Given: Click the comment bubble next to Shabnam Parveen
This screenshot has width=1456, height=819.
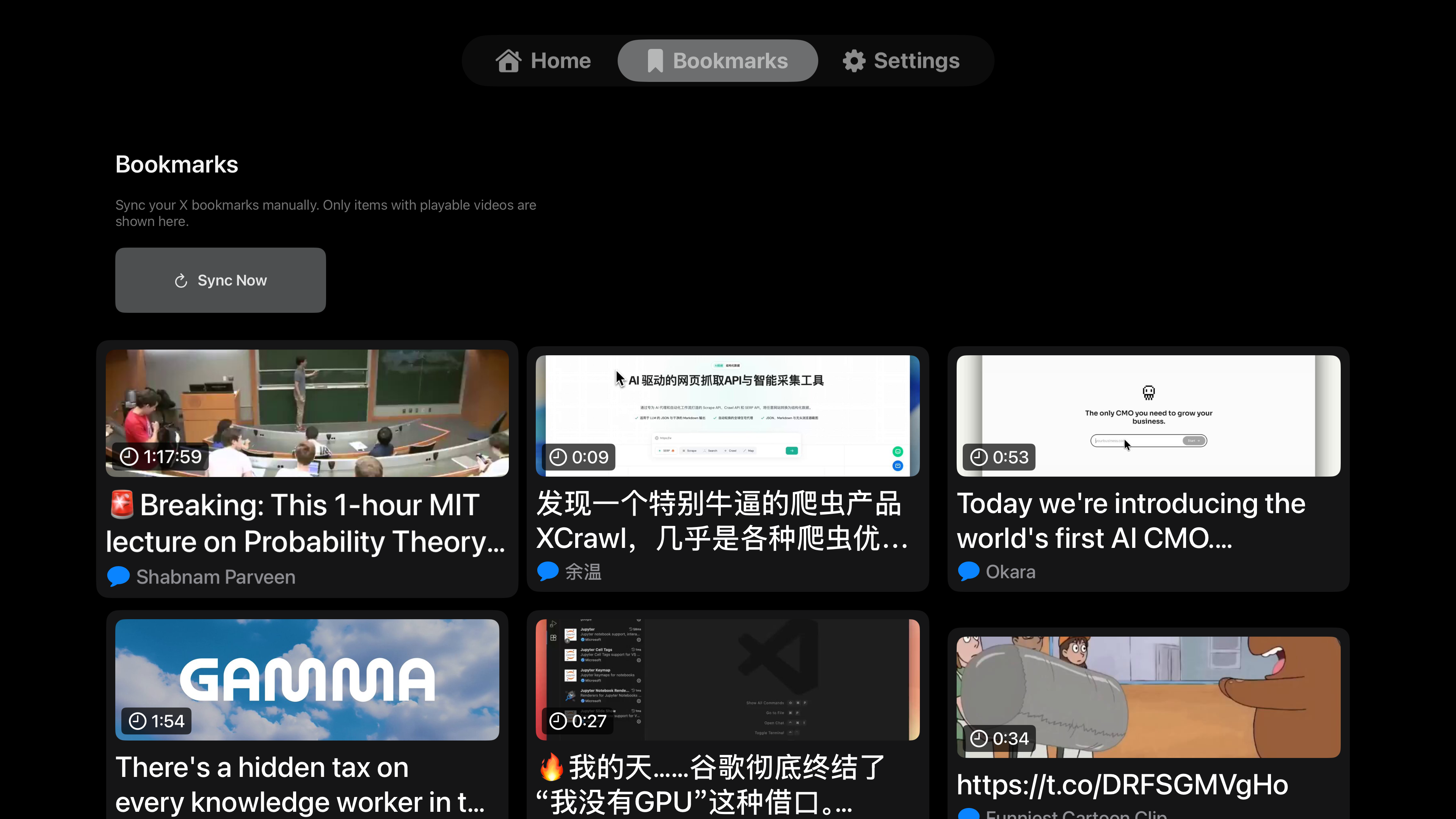Looking at the screenshot, I should (x=119, y=576).
